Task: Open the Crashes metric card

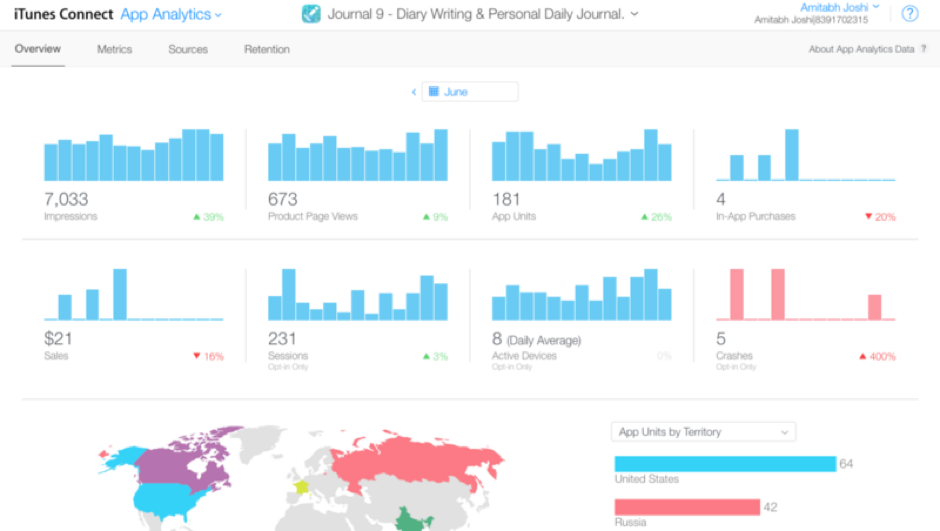Action: click(x=806, y=319)
